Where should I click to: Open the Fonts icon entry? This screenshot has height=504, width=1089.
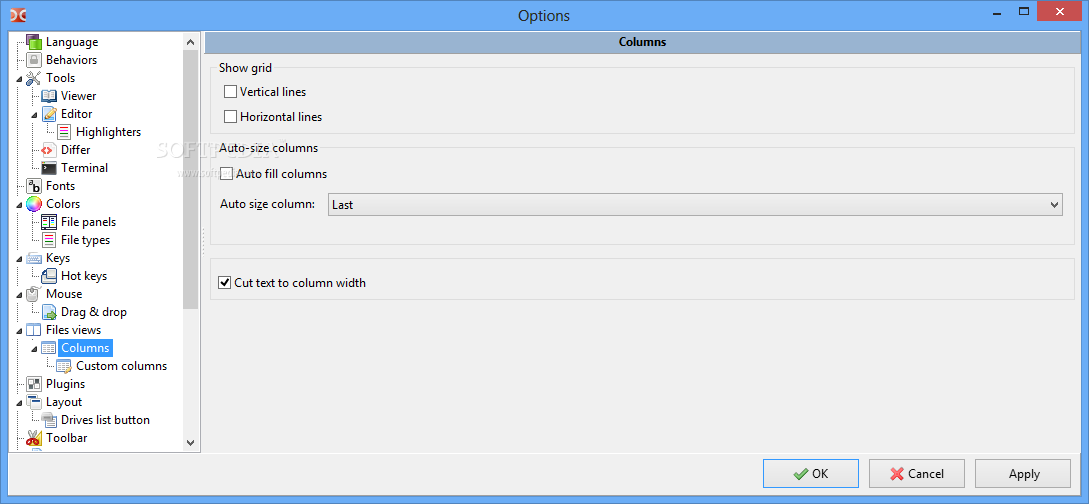[34, 186]
